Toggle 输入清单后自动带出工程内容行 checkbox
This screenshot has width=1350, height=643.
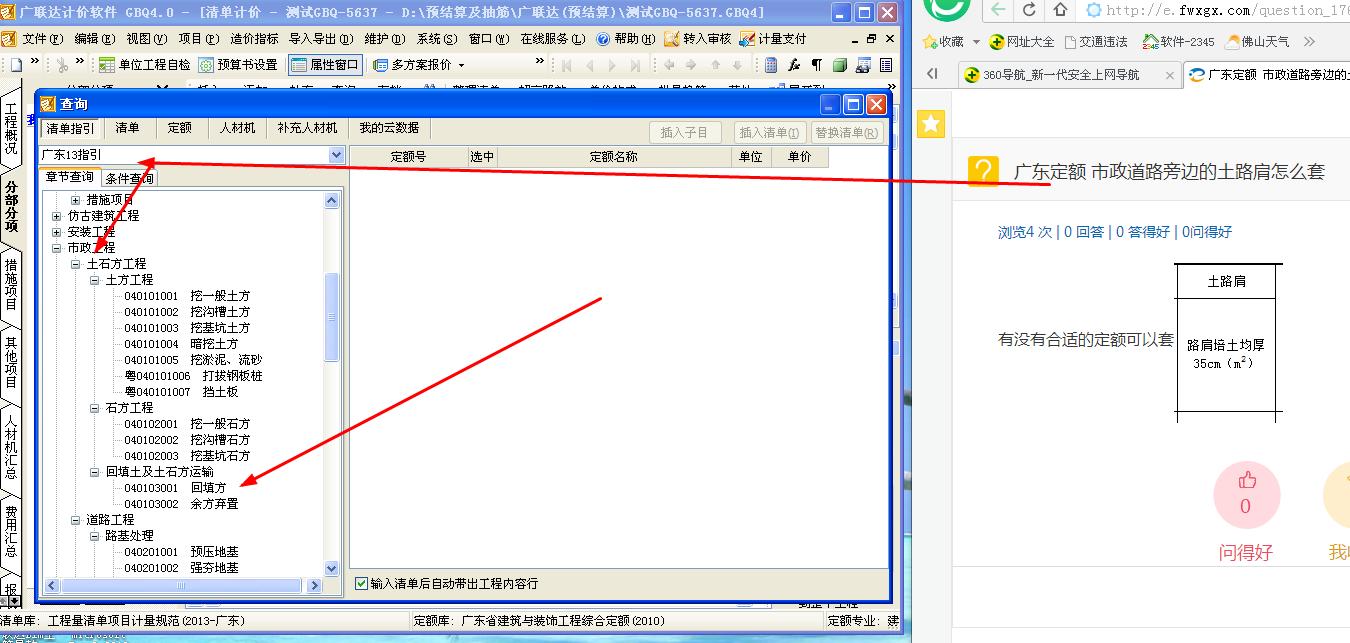tap(361, 583)
